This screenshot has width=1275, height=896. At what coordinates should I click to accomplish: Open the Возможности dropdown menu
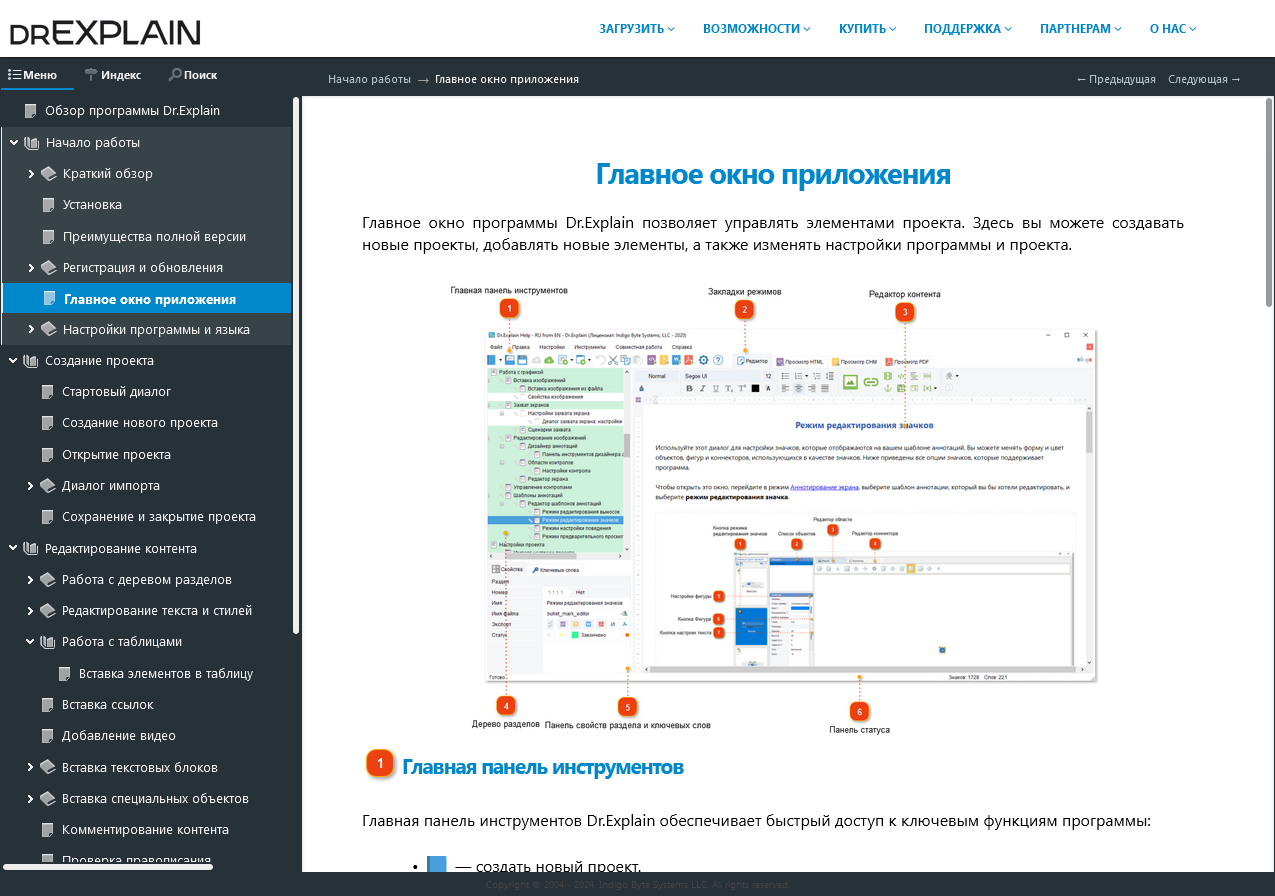[756, 29]
